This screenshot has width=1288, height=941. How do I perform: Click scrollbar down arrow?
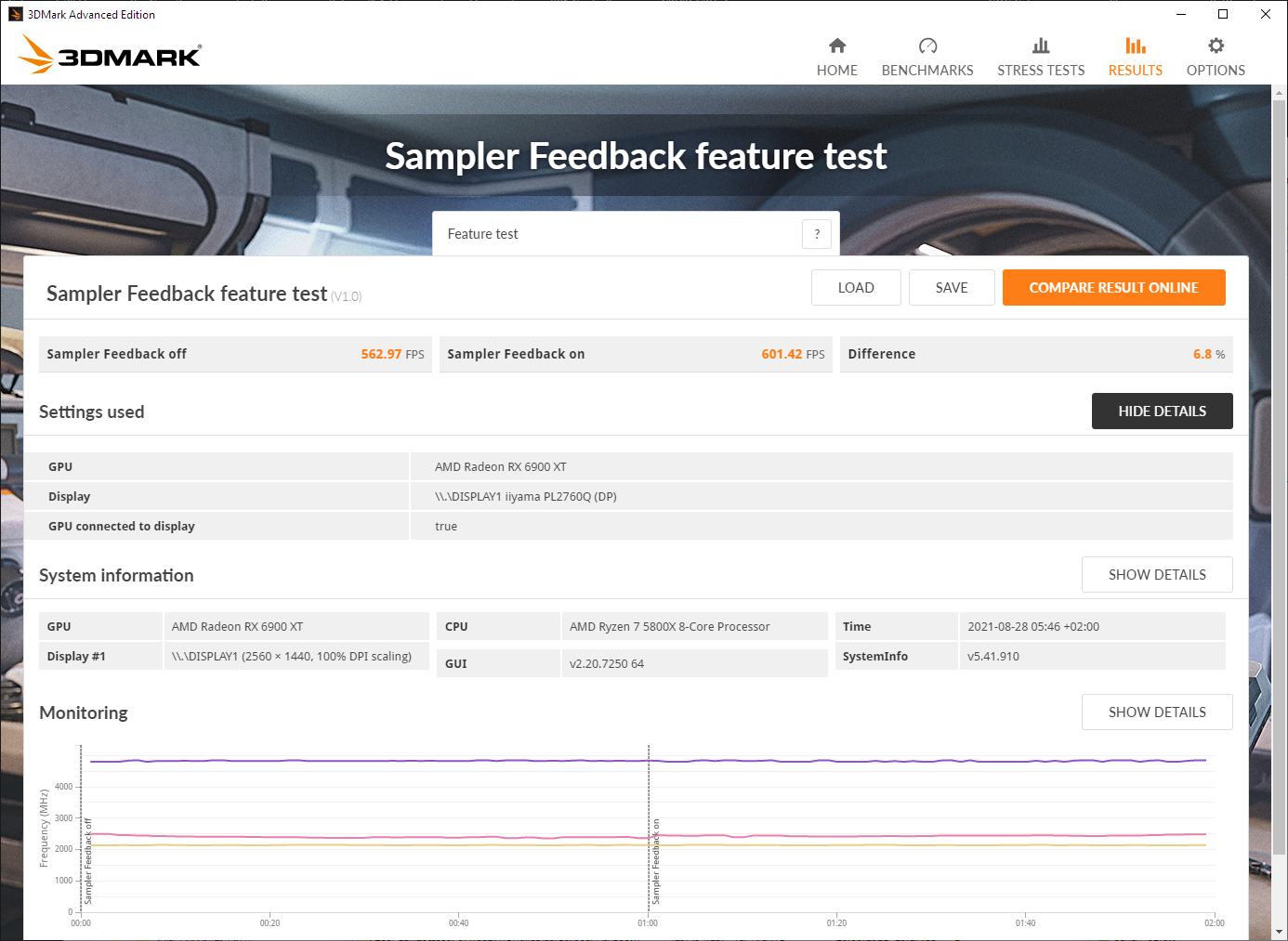coord(1280,932)
